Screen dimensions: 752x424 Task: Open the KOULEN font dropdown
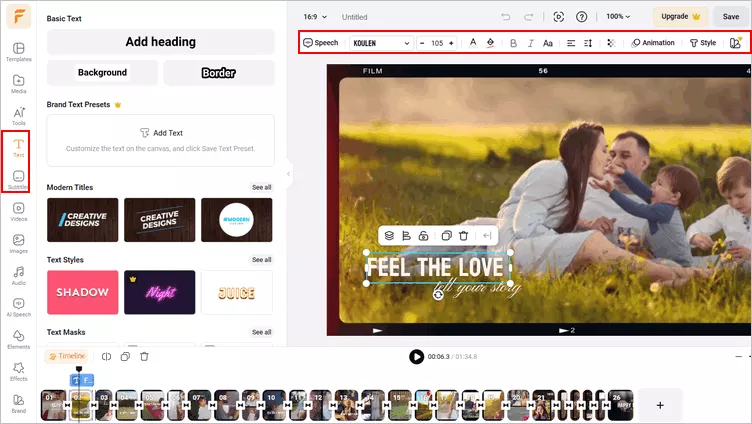coord(381,43)
